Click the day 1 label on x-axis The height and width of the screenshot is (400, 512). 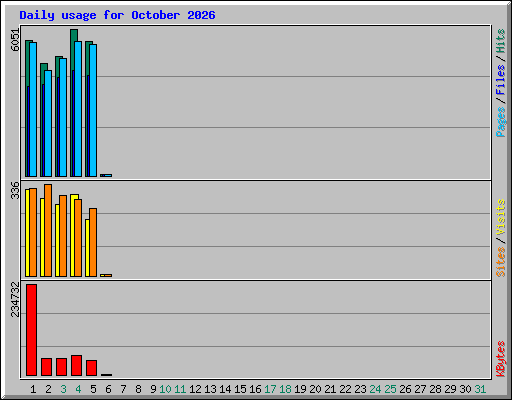33,389
